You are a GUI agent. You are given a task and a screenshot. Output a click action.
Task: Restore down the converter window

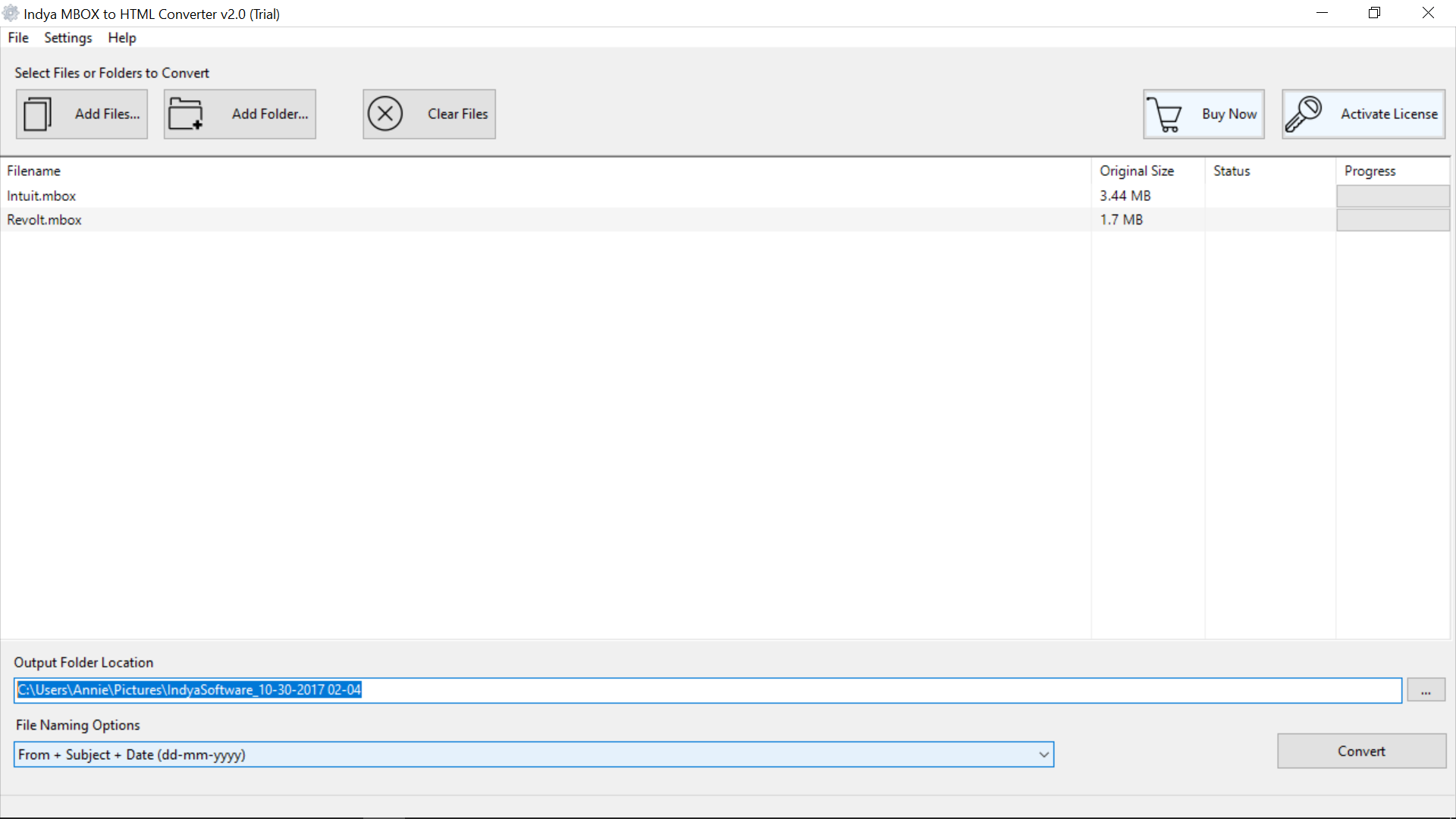point(1375,13)
